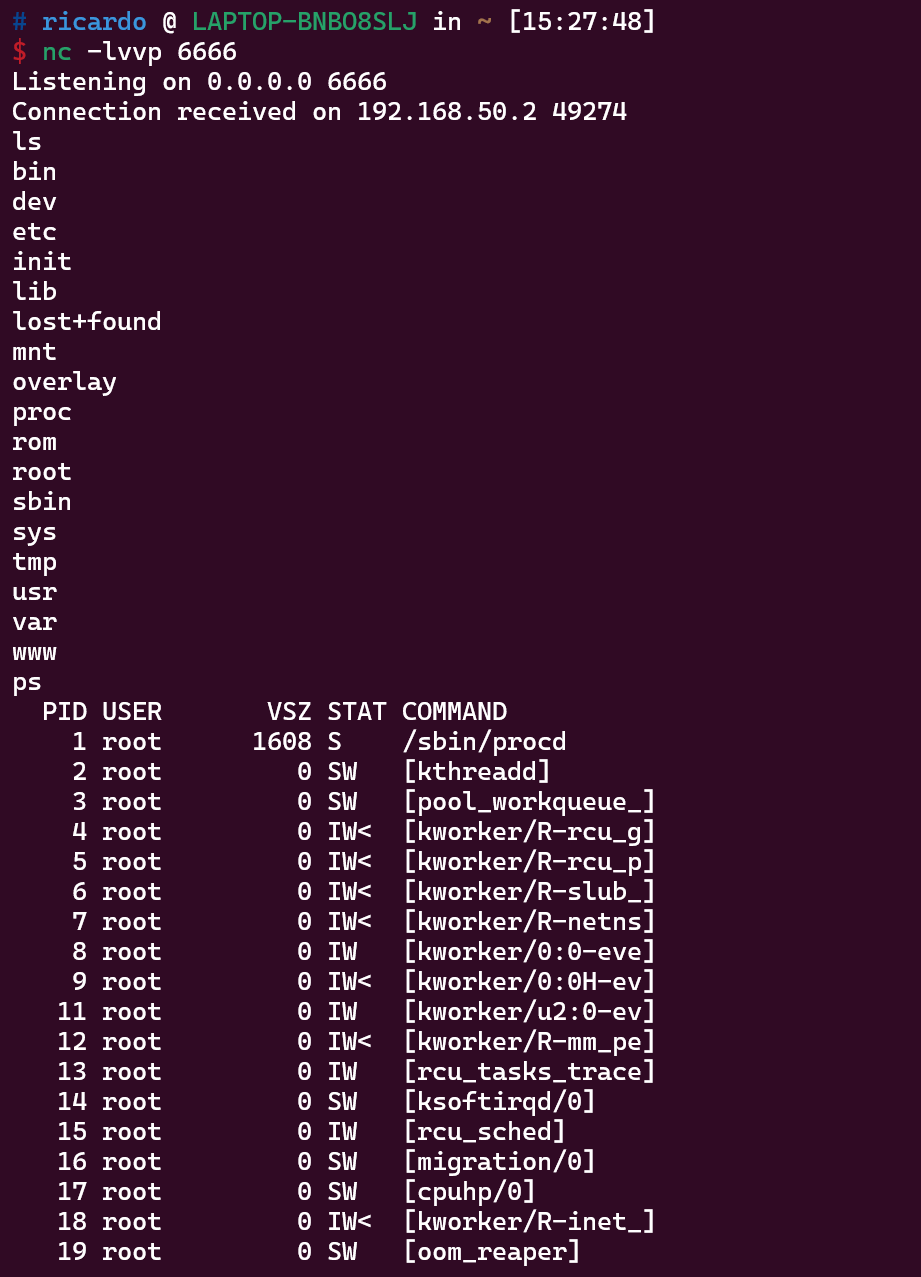
Task: Click the [rcu_tasks_trace] process entry
Action: [x=529, y=1072]
